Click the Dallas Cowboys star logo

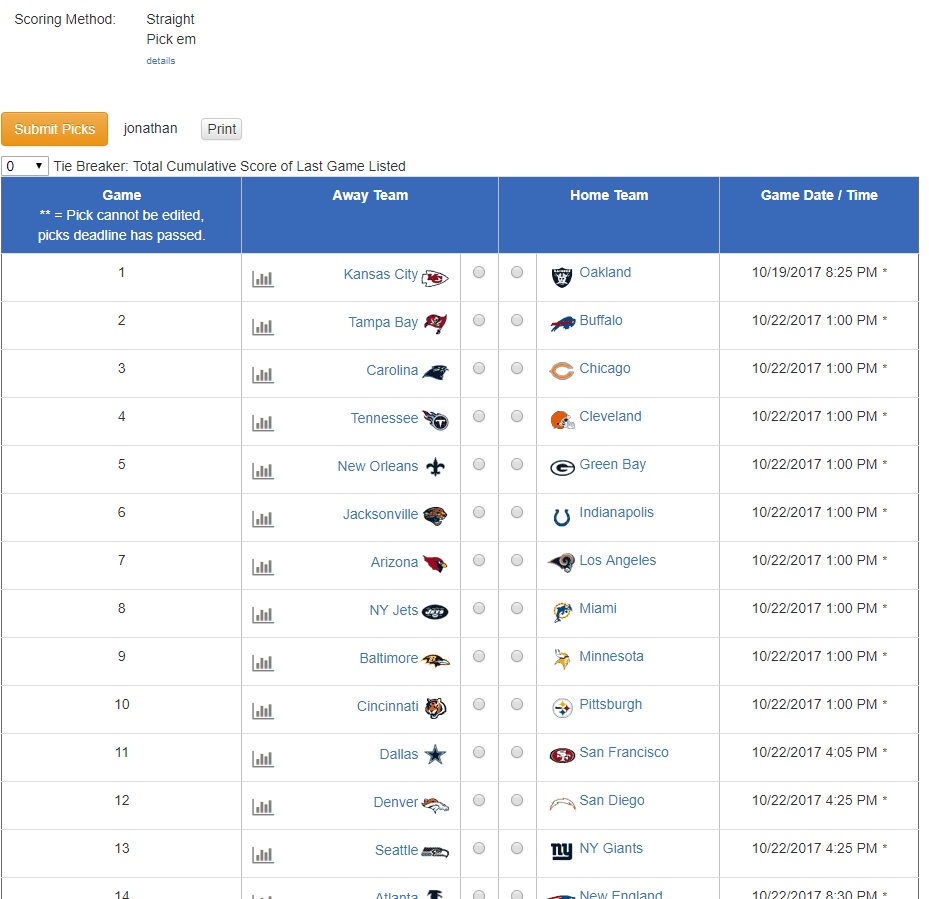(x=435, y=755)
